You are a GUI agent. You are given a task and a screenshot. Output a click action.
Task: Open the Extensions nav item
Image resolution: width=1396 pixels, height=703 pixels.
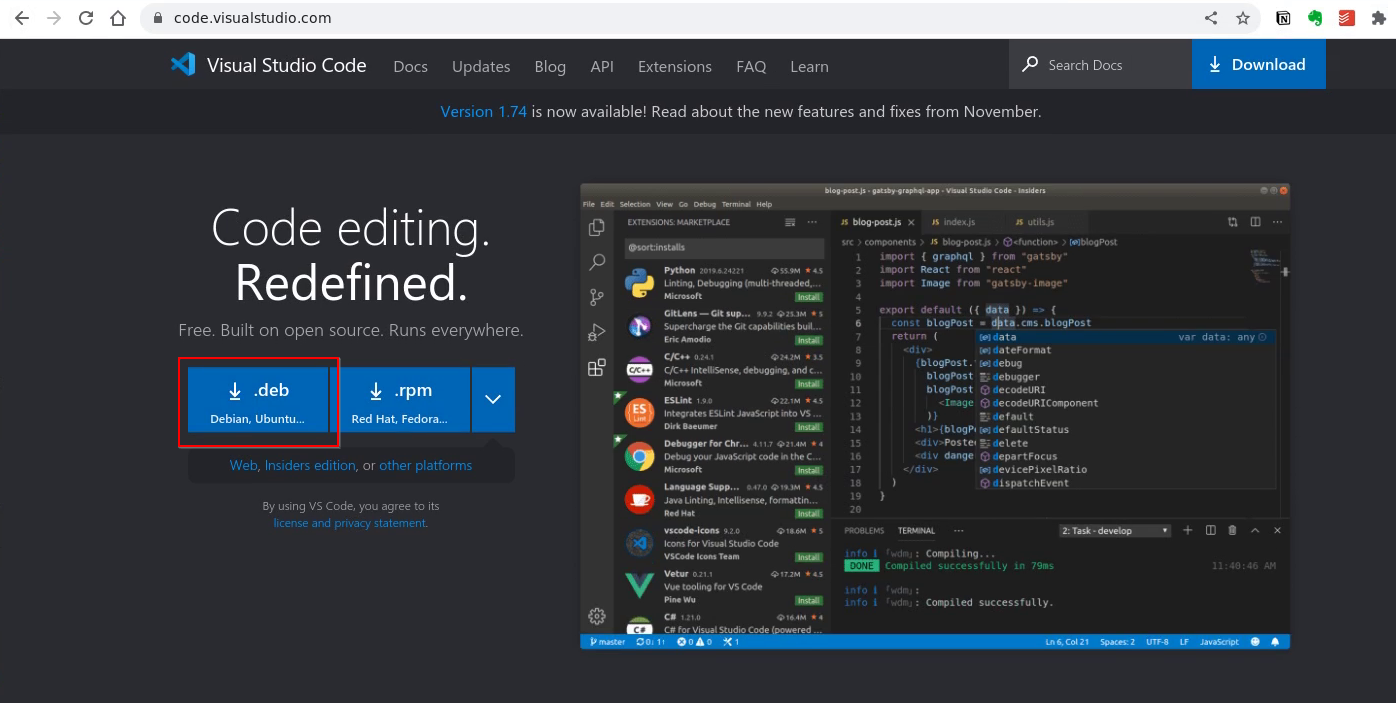pos(675,66)
